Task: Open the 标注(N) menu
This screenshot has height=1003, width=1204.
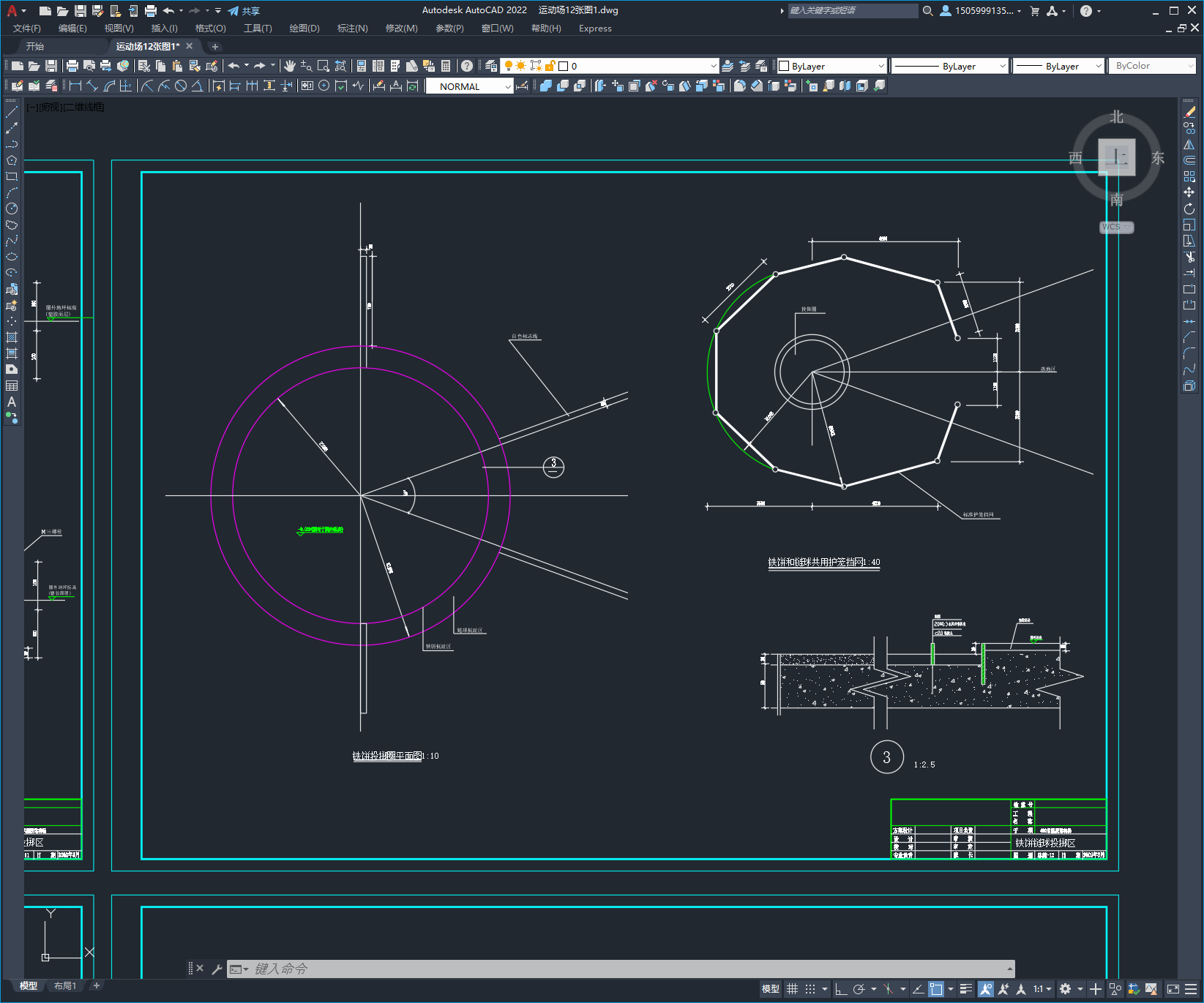Action: 352,29
